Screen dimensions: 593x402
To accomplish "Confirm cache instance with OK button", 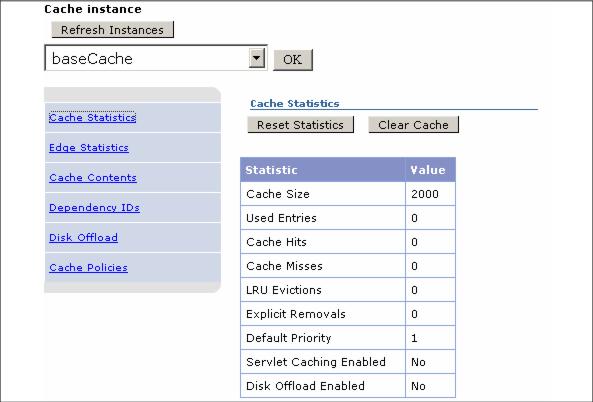I will (x=293, y=59).
